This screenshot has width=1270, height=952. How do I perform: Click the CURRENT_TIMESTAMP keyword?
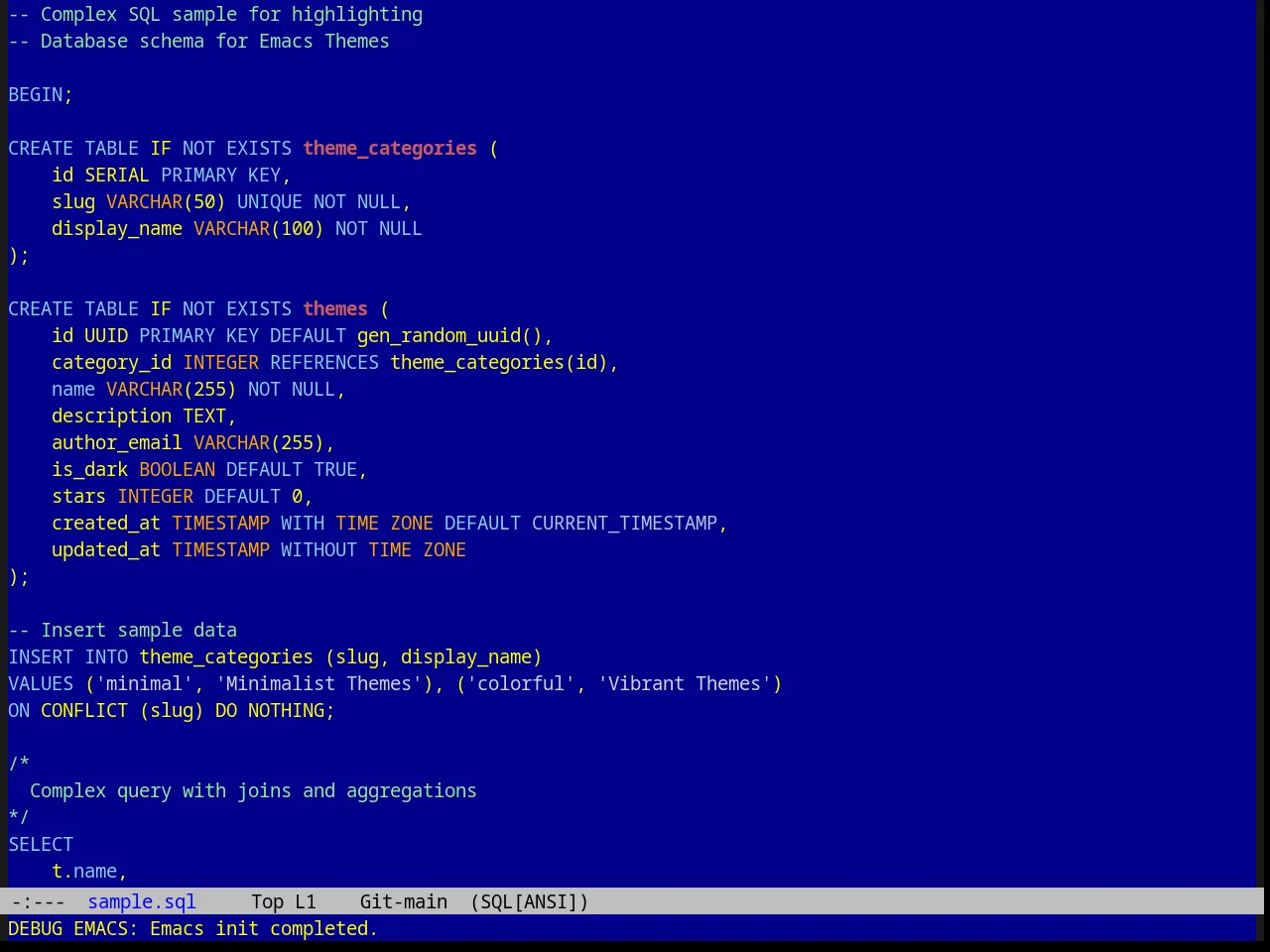point(625,523)
